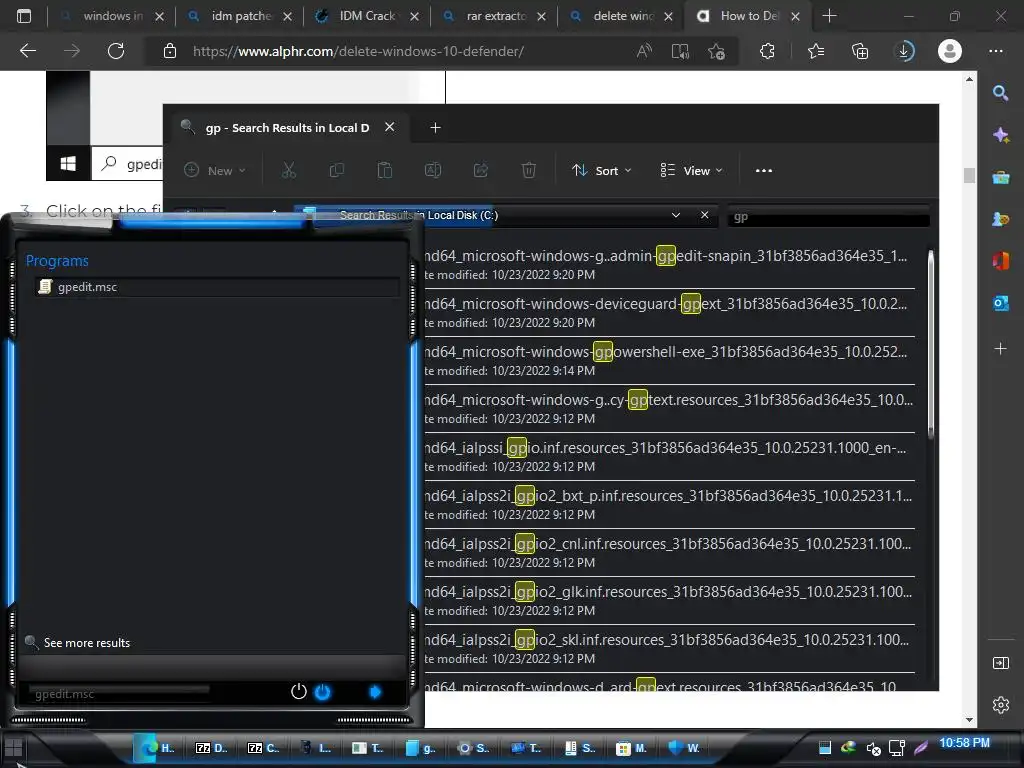Click the Edge sidebar search icon
The image size is (1024, 768).
pos(1000,93)
